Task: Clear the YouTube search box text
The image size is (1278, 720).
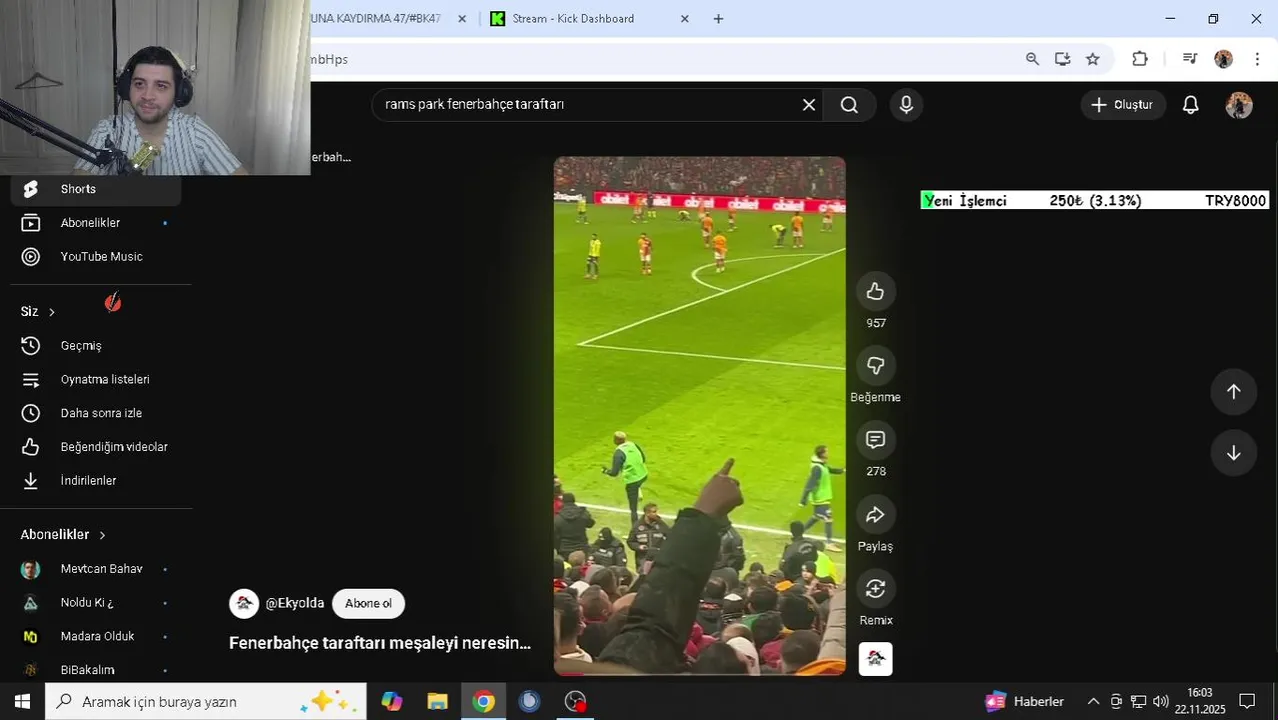Action: pos(809,105)
